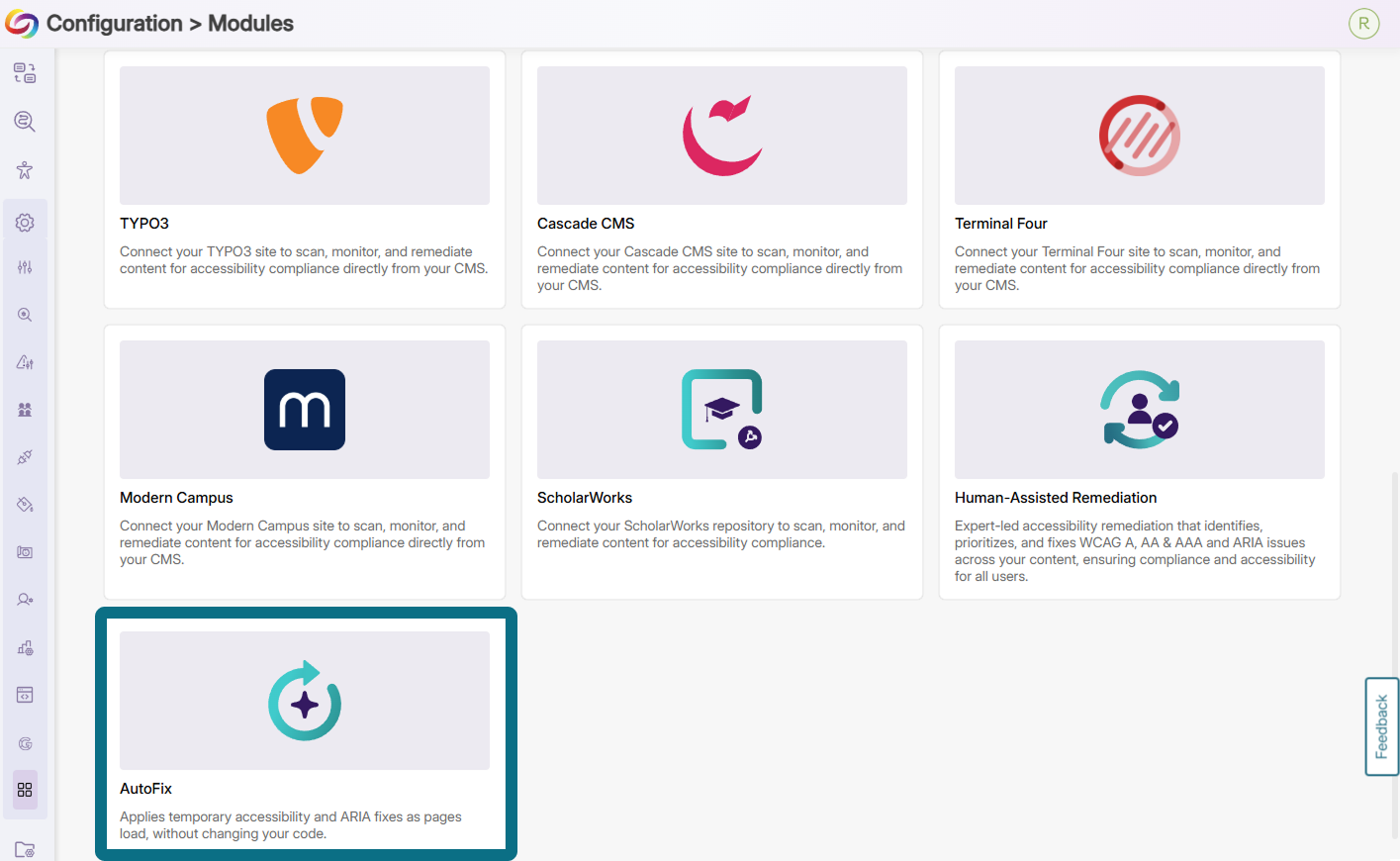The image size is (1400, 861).
Task: Open the search scan icon in sidebar
Action: pyautogui.click(x=25, y=122)
